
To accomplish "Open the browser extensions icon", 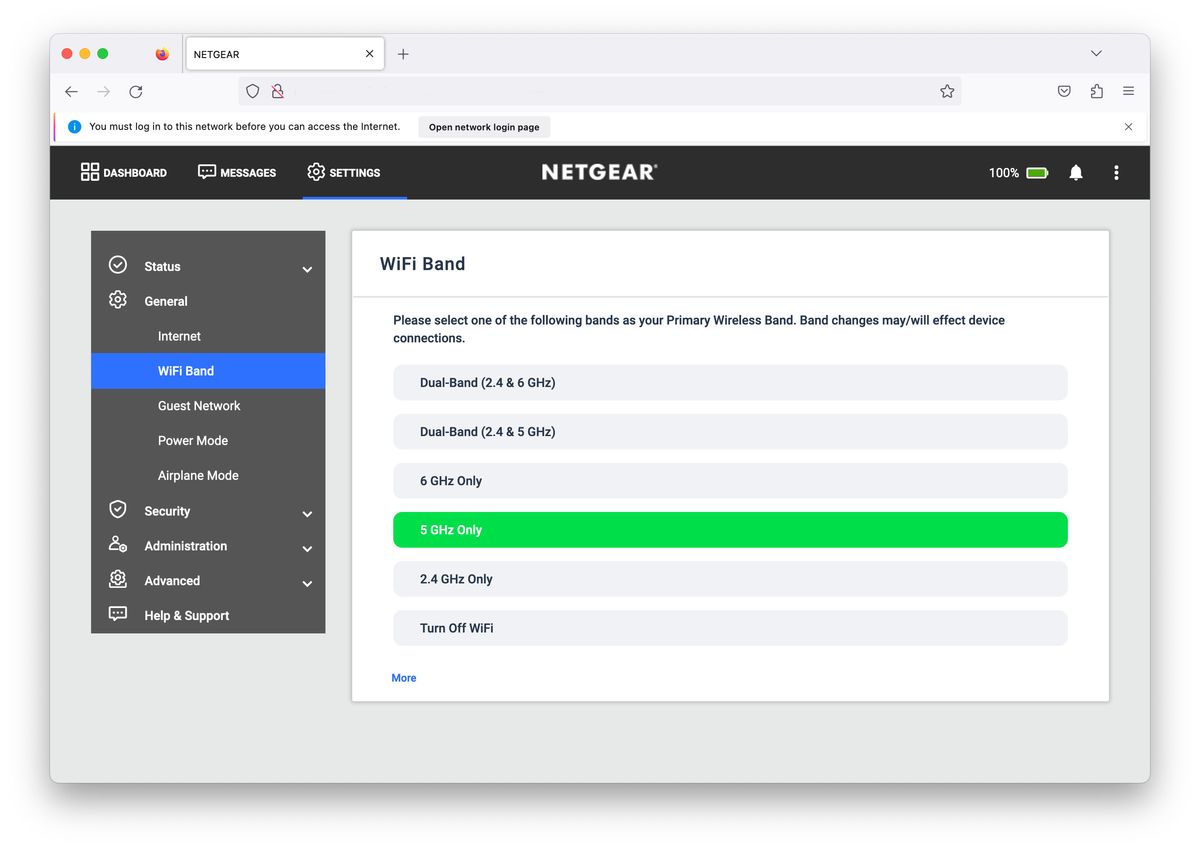I will click(x=1096, y=91).
